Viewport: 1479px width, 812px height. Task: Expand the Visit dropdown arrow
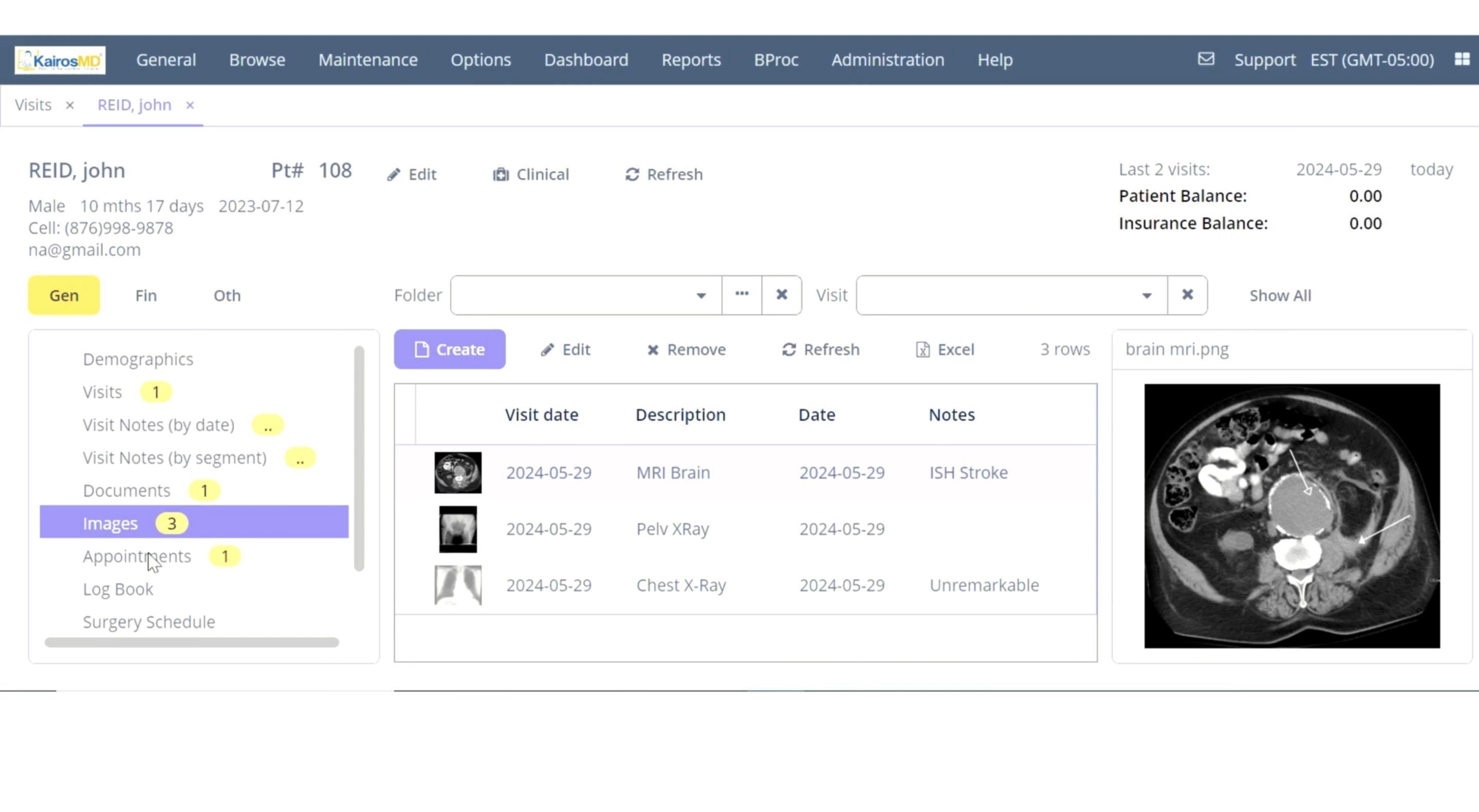click(x=1147, y=295)
